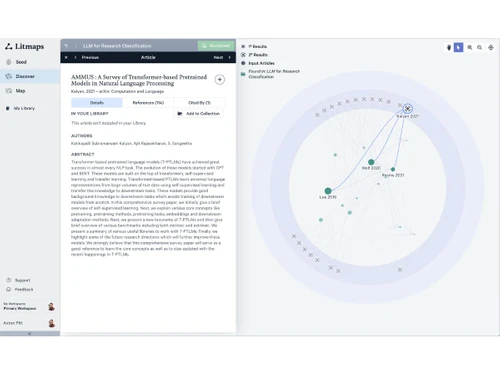Click the LLM for Research Classification title
This screenshot has width=500, height=375.
[117, 46]
